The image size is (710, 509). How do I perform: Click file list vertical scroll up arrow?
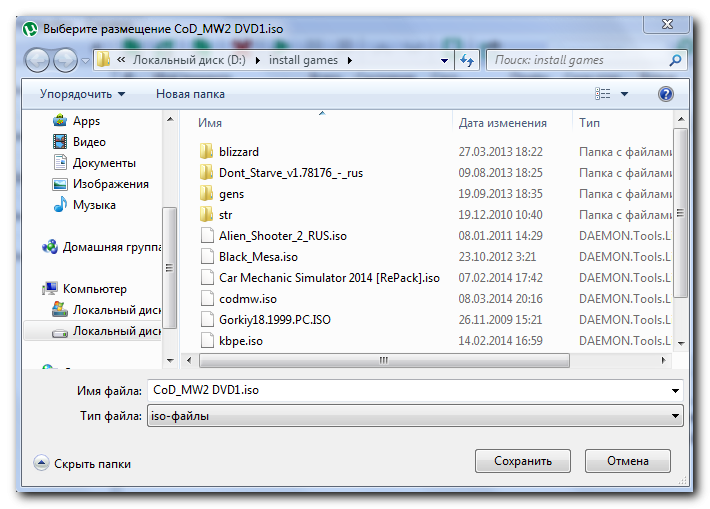(681, 120)
